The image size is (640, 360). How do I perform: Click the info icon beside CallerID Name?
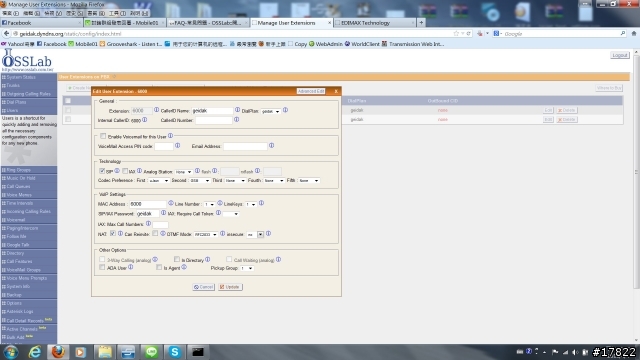[237, 110]
